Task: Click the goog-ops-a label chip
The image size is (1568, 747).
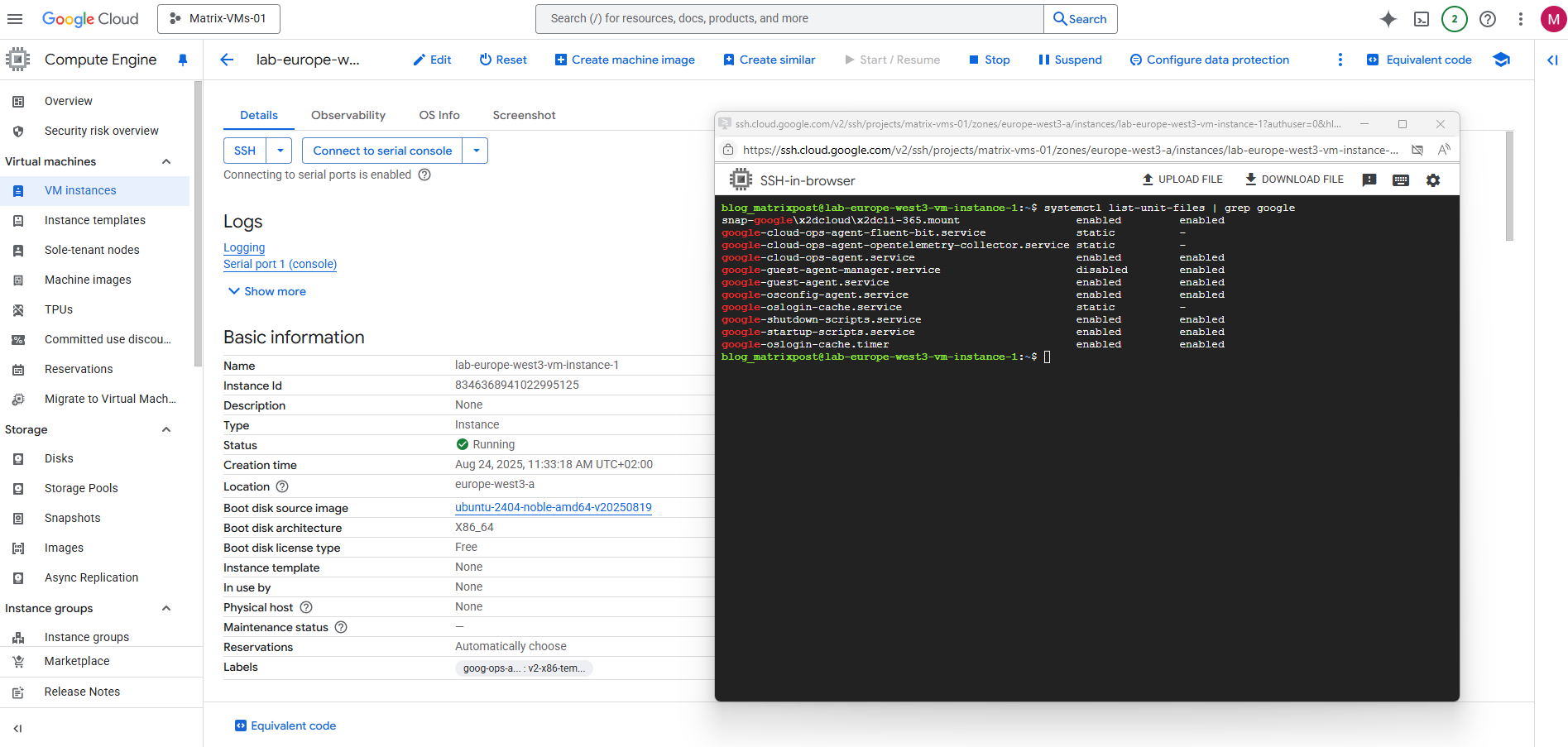Action: coord(524,668)
